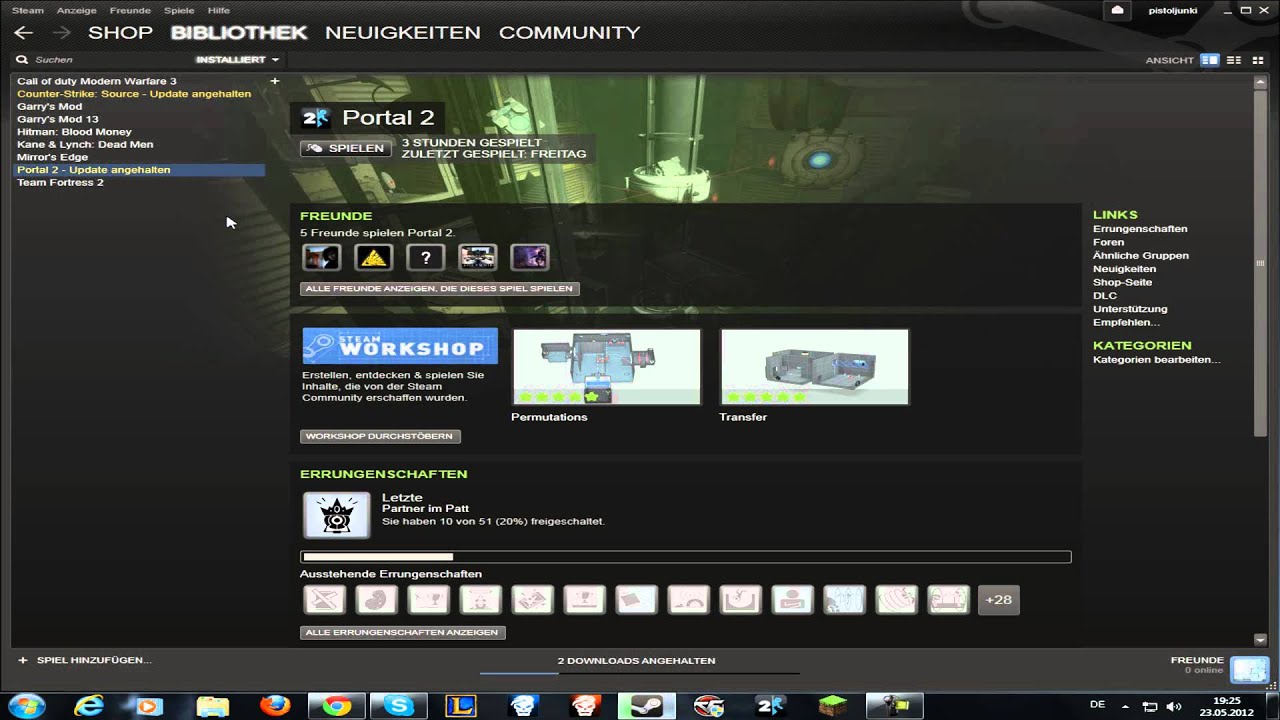This screenshot has width=1280, height=720.
Task: Click Alle Errungenschaften anzeigen button
Action: (402, 632)
